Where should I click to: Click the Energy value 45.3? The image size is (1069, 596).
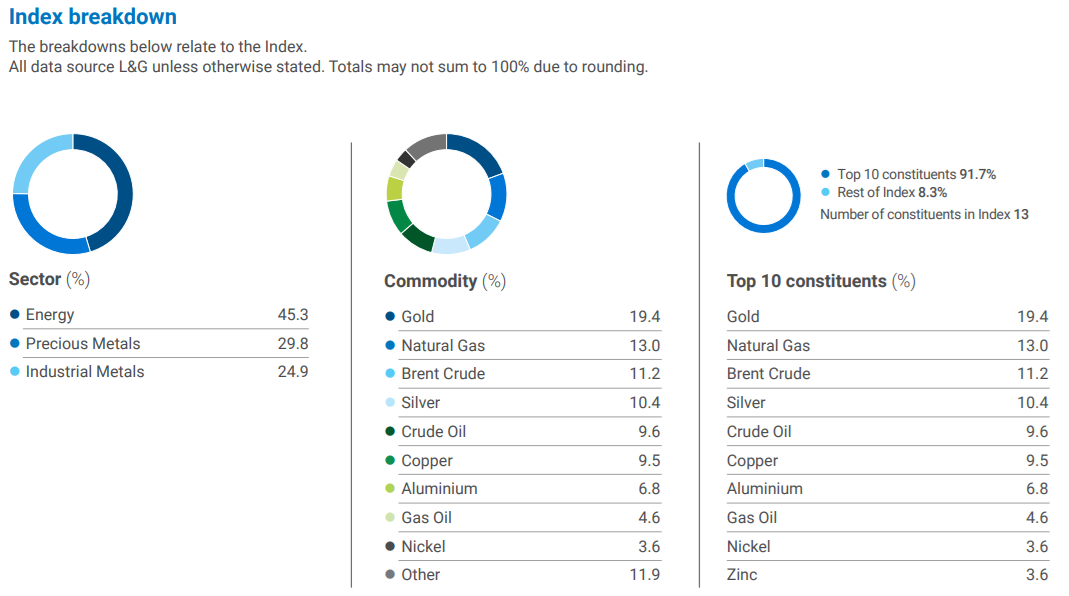[x=292, y=315]
